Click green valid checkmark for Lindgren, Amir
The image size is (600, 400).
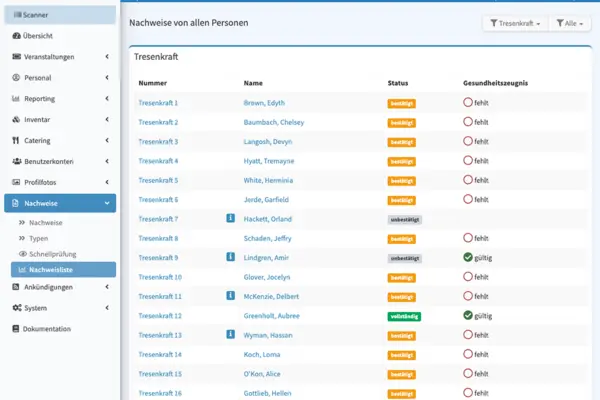pyautogui.click(x=468, y=257)
